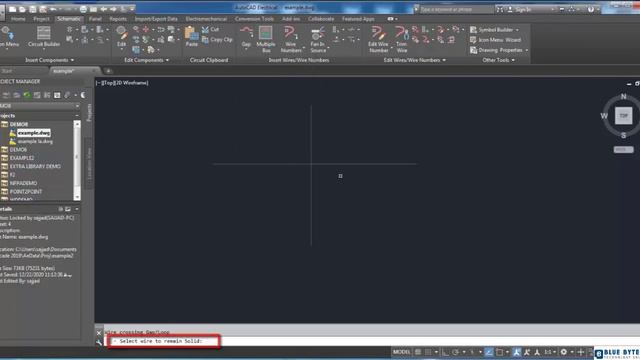This screenshot has height=360, width=640.
Task: Click the keyword search input field
Action: point(456,9)
